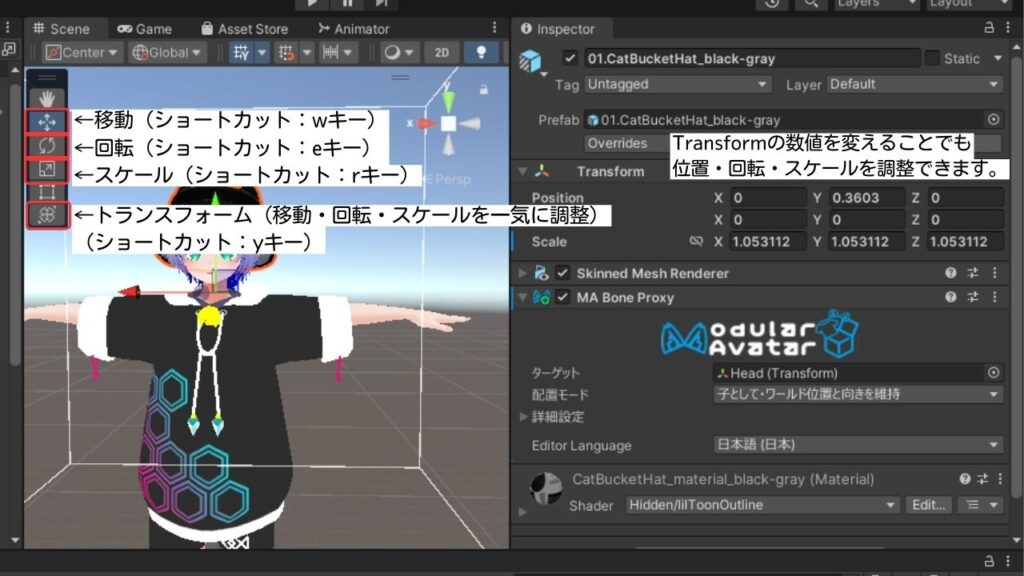Click the Prefab object picker circle
Viewport: 1024px width, 576px height.
point(993,120)
